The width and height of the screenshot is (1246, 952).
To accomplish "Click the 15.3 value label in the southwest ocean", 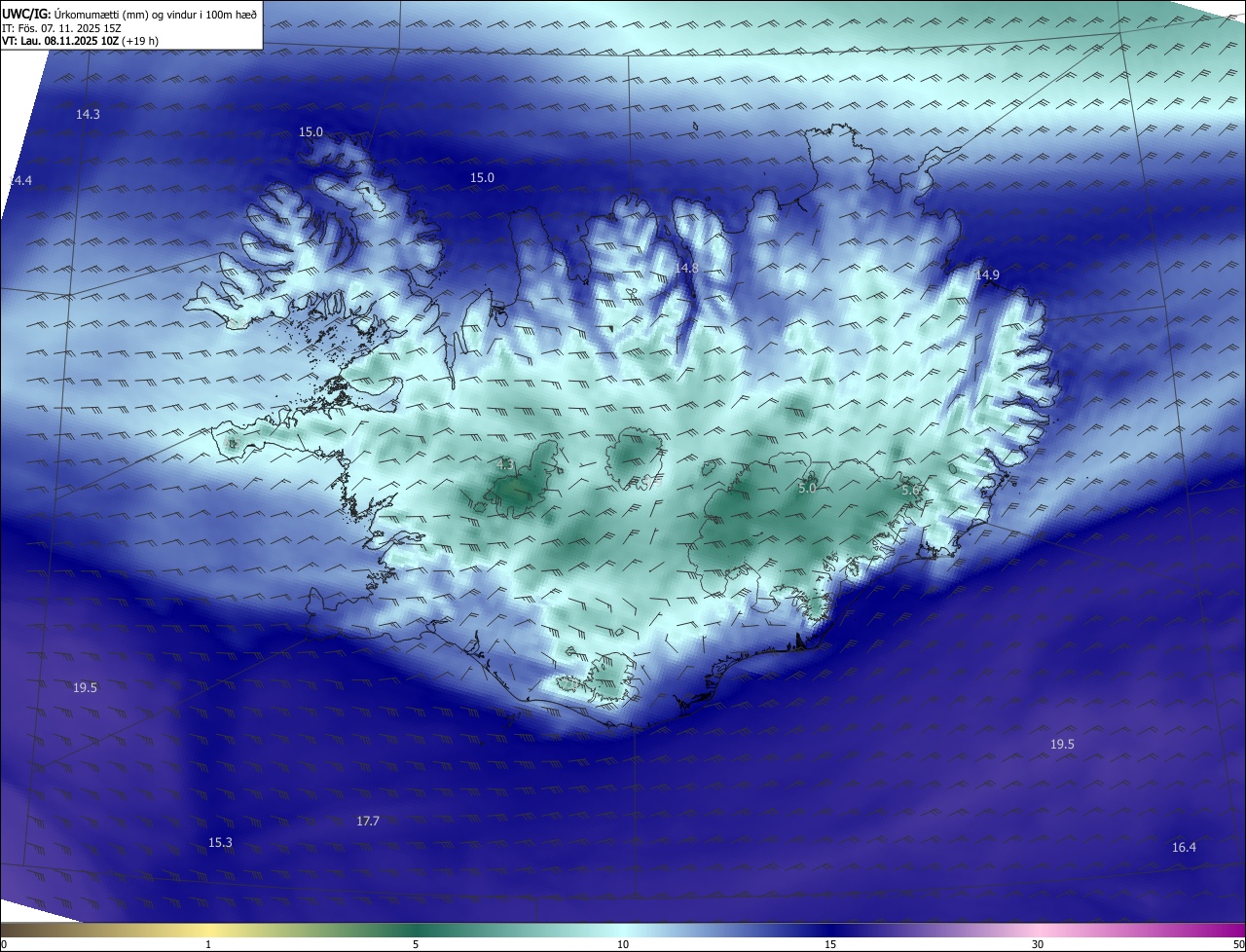I will click(221, 842).
